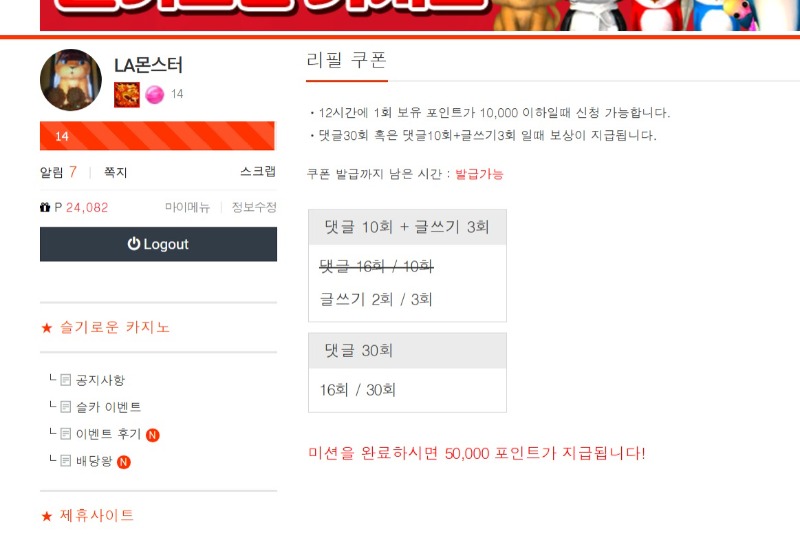
Task: Click the top red banner image
Action: pos(420,15)
